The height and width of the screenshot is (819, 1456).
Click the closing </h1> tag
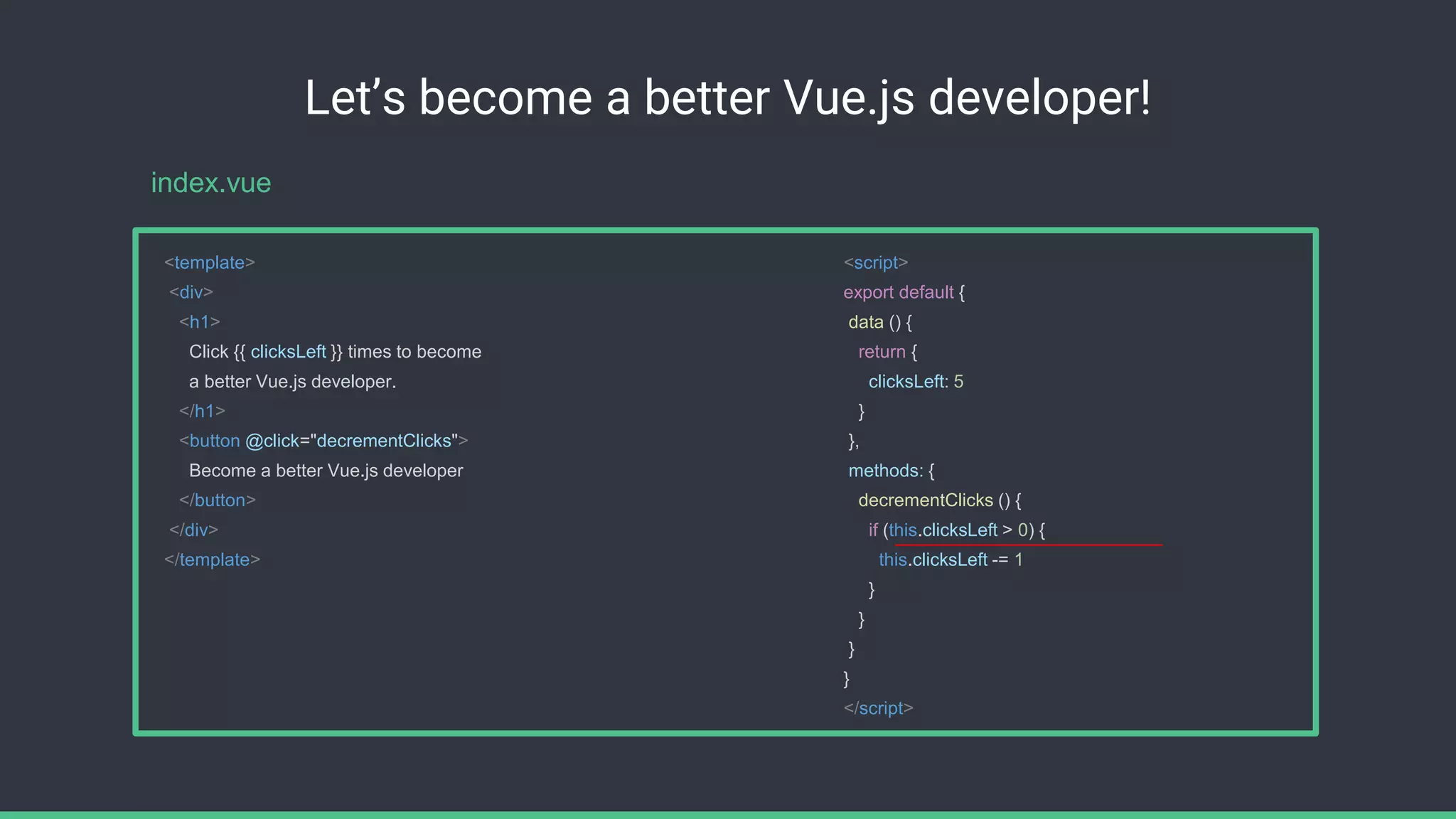(x=202, y=411)
